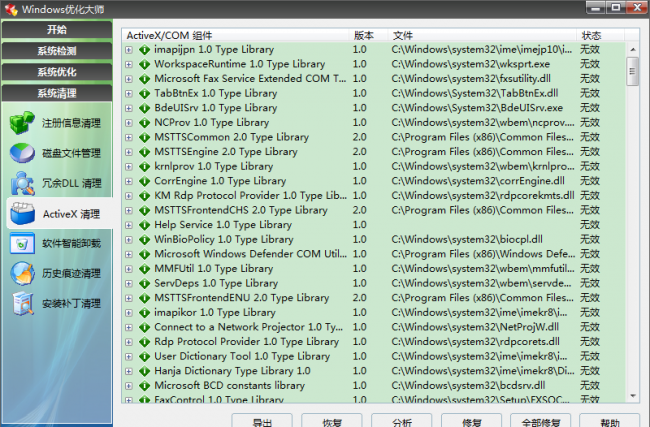Screen dimensions: 650x427
Task: Click the 修复 repair button
Action: coord(471,421)
